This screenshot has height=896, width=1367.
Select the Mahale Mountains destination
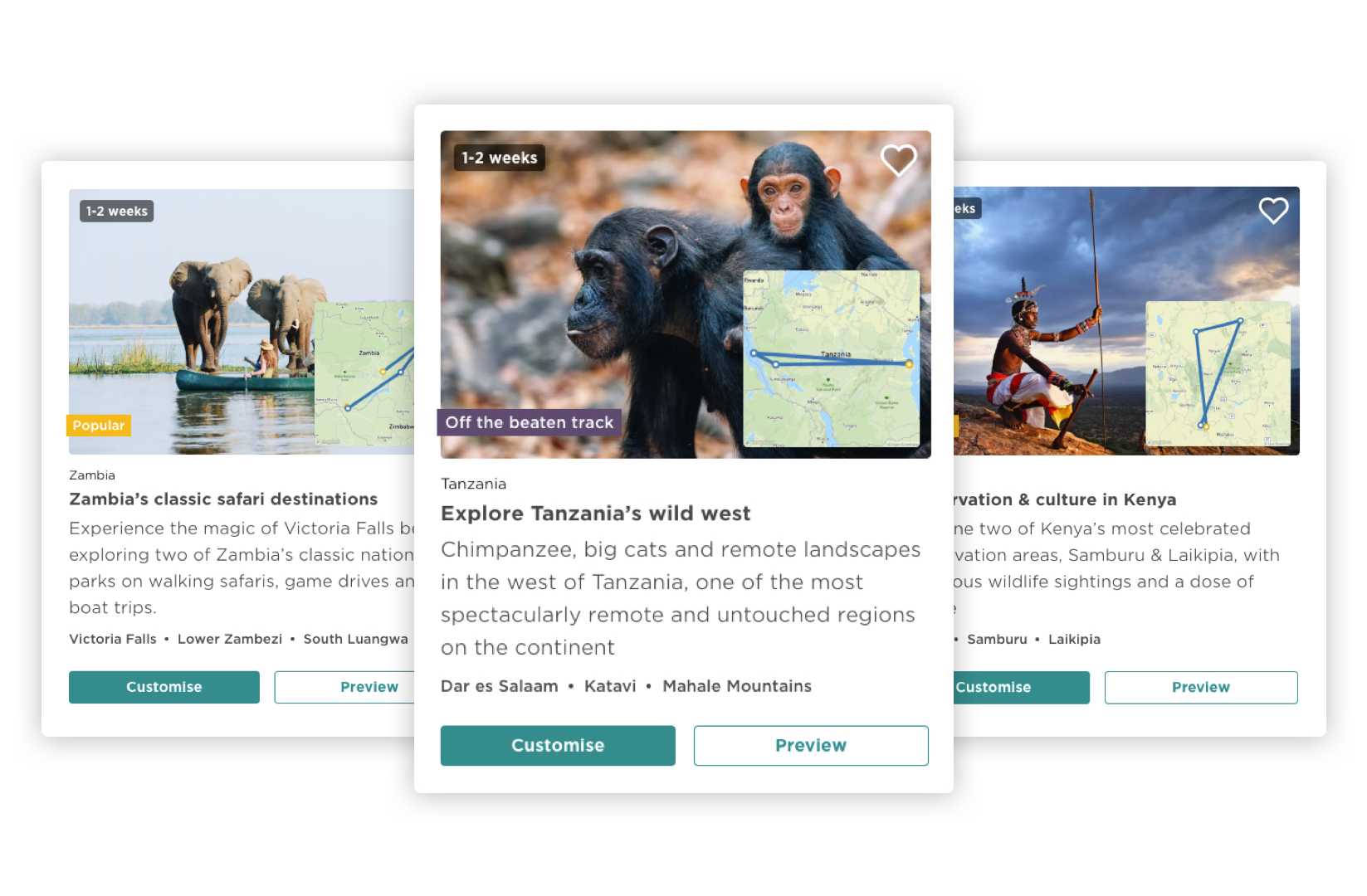[737, 686]
